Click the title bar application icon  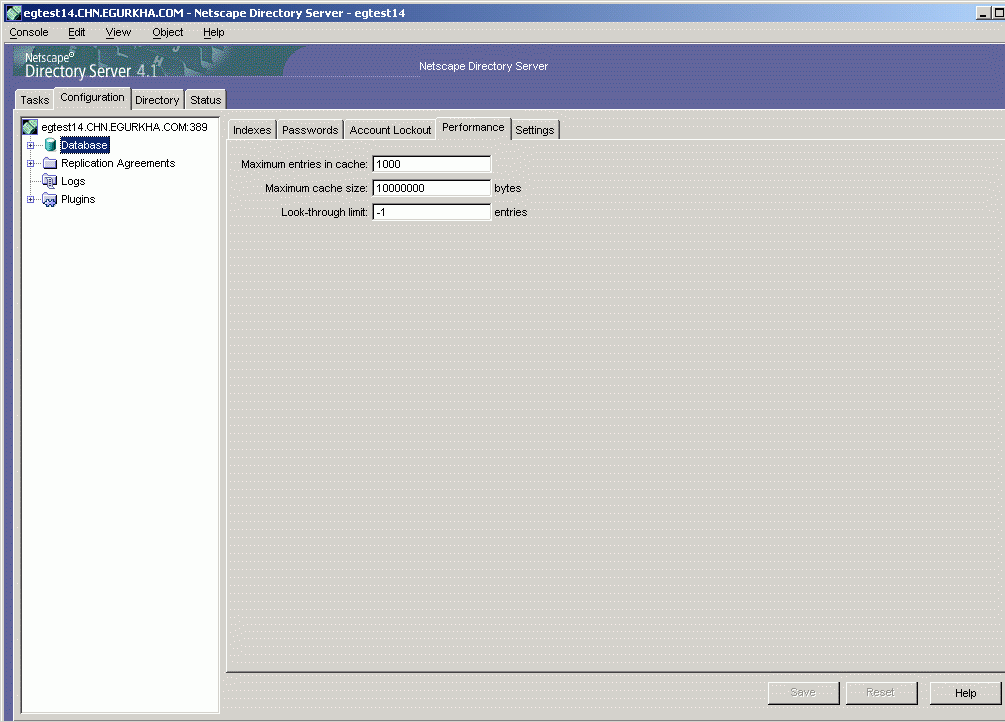click(x=13, y=13)
